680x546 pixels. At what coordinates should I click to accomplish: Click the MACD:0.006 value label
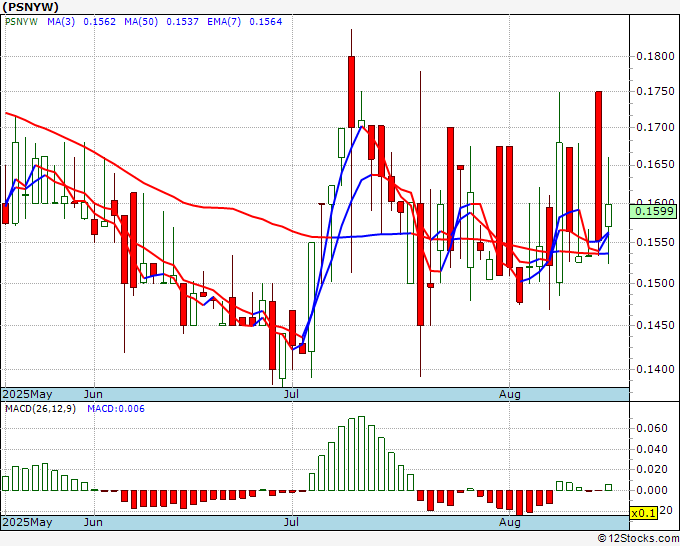click(116, 409)
